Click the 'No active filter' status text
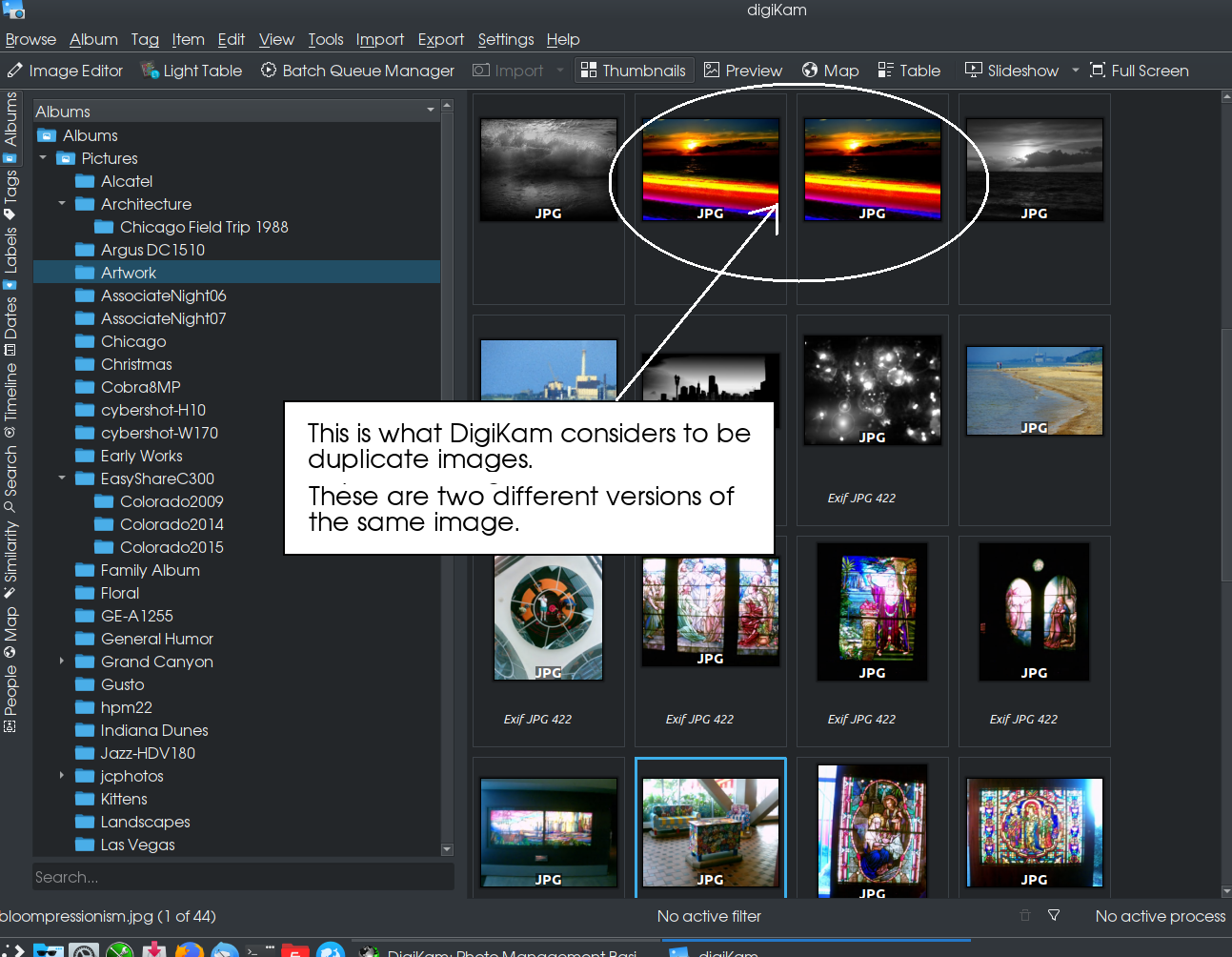The width and height of the screenshot is (1232, 957). point(709,916)
